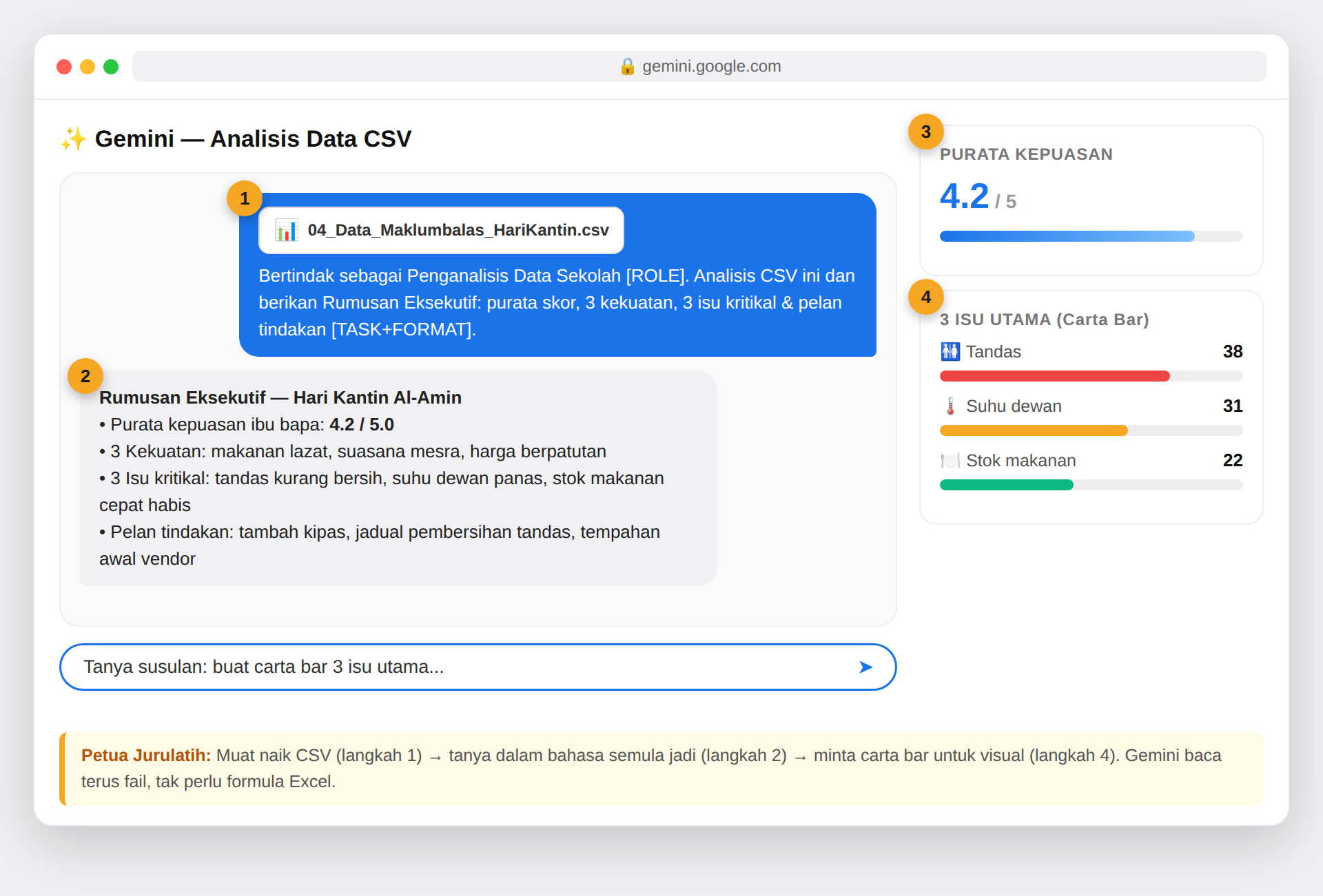The height and width of the screenshot is (896, 1323).
Task: Click the Suhu dewan count value 31
Action: 1232,406
